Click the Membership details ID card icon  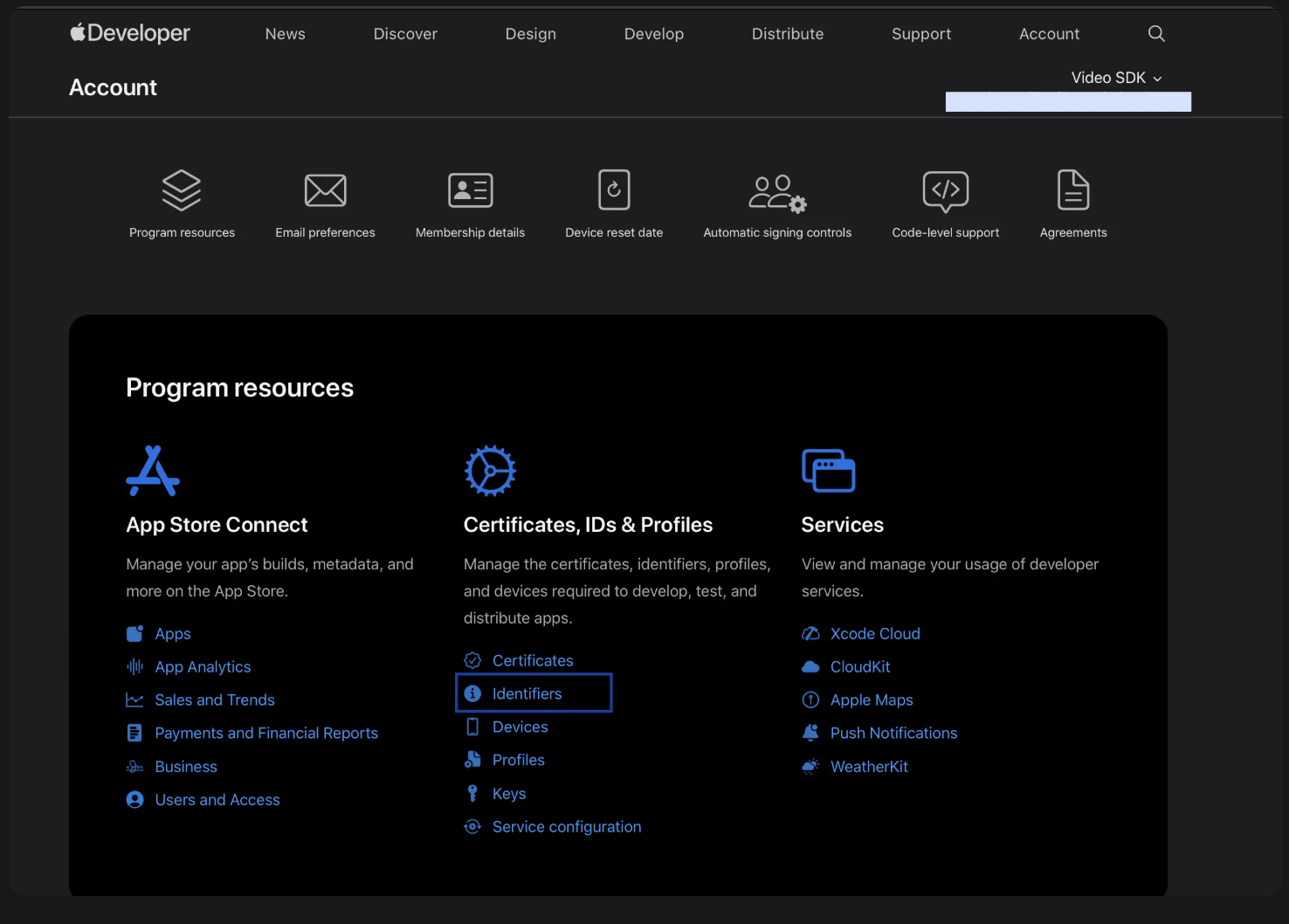pos(471,190)
